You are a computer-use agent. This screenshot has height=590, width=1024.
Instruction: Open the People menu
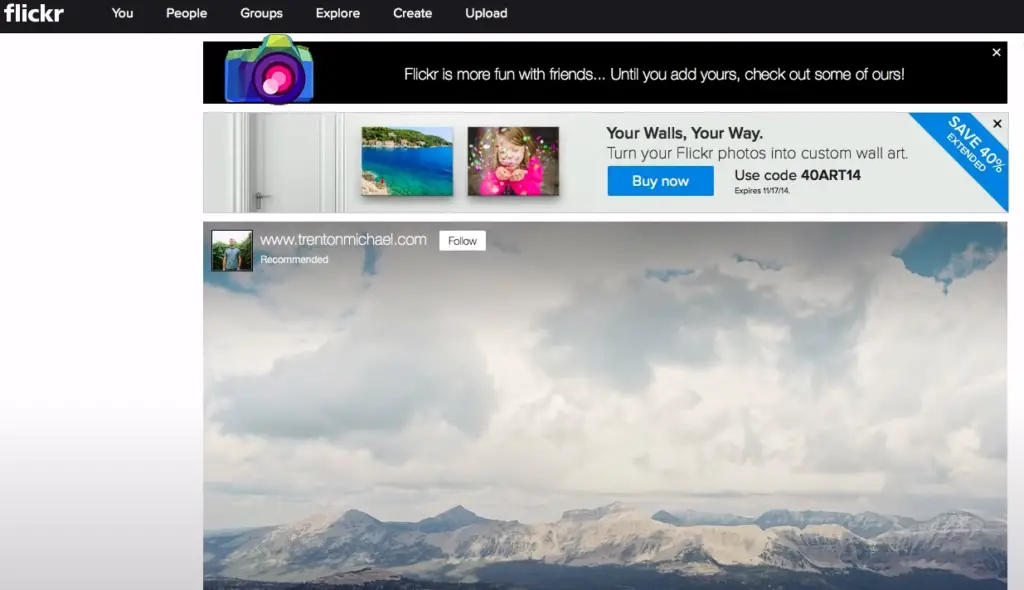tap(186, 13)
